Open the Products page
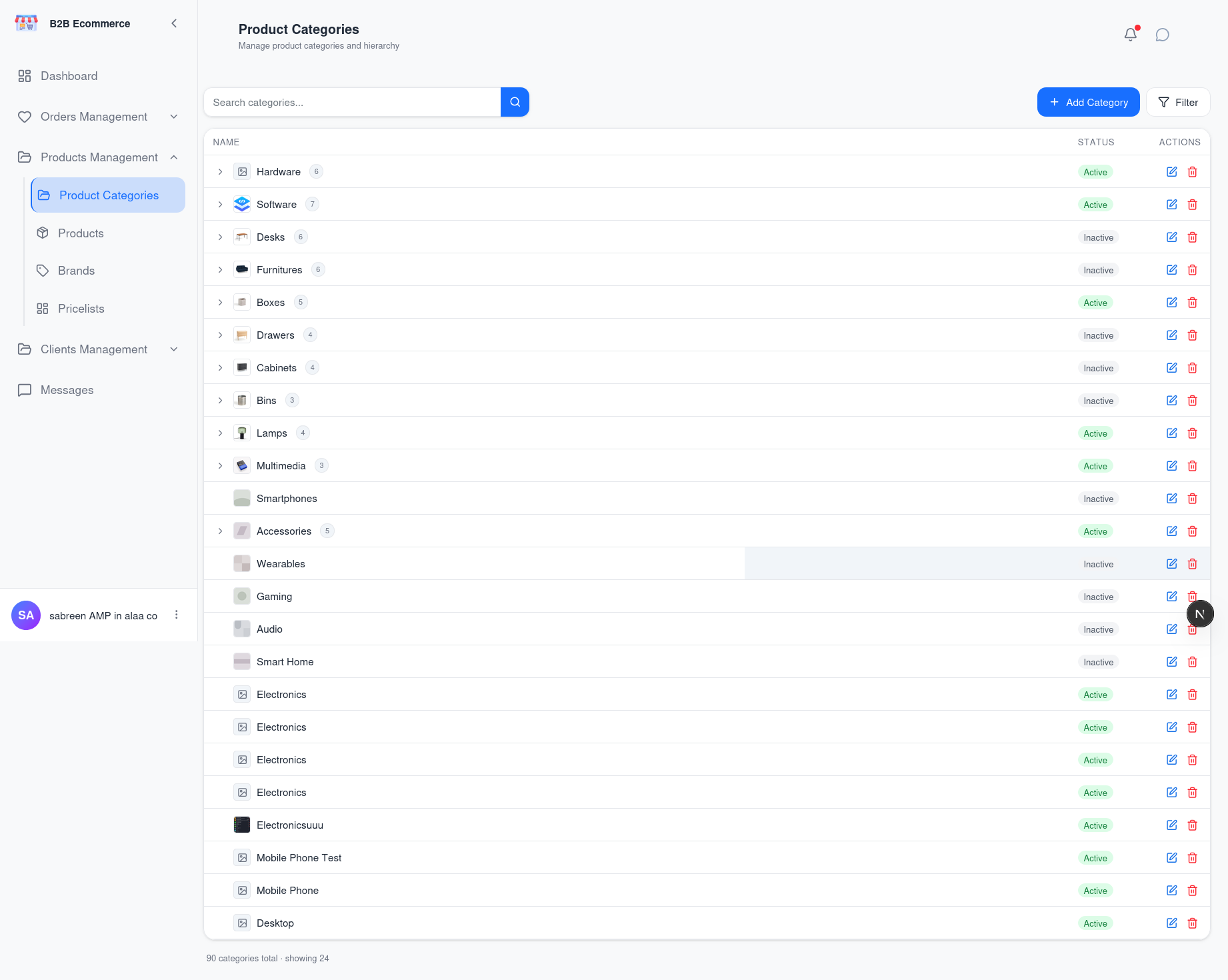Image resolution: width=1228 pixels, height=980 pixels. coord(108,233)
